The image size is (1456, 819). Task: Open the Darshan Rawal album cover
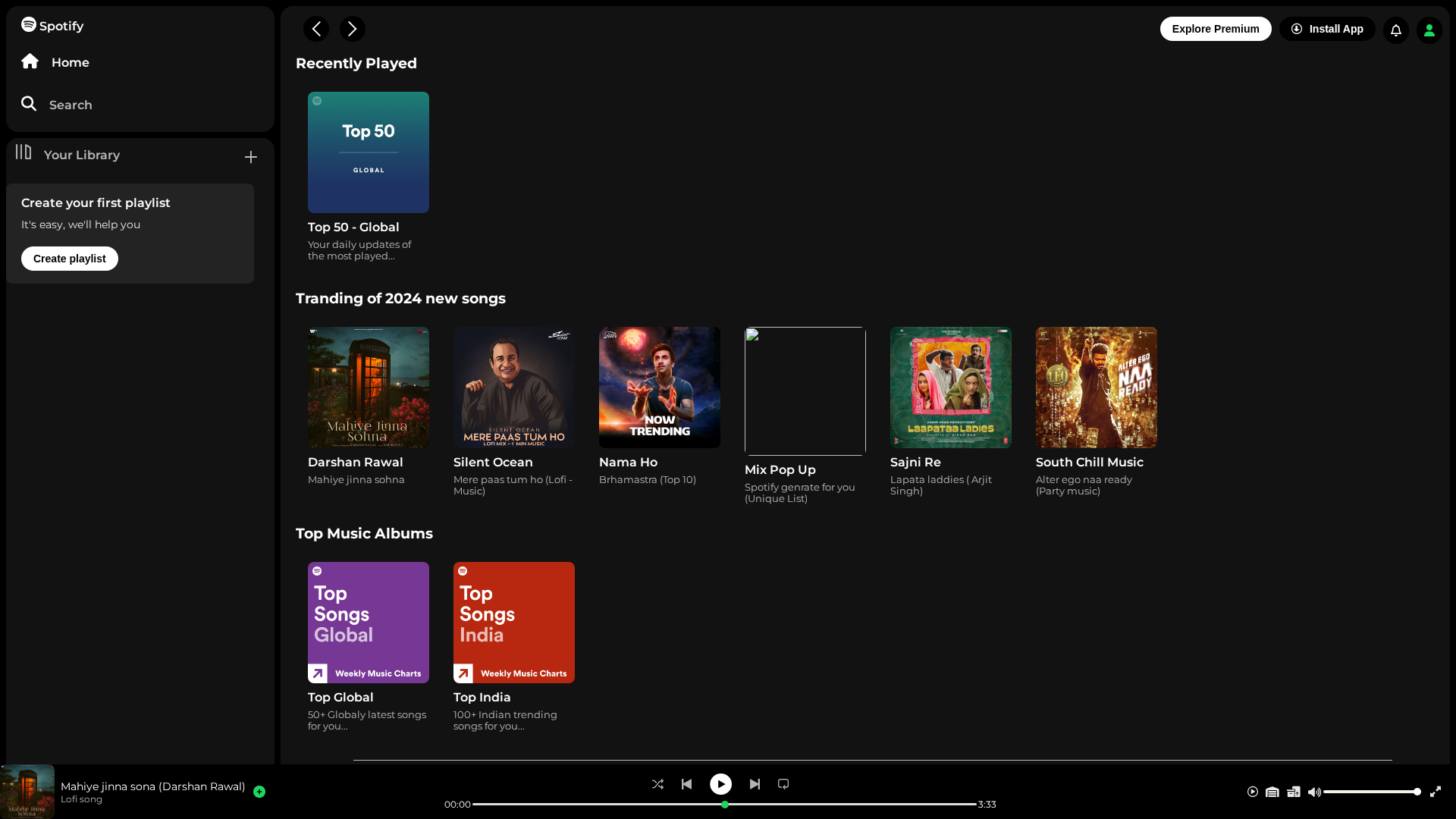369,388
